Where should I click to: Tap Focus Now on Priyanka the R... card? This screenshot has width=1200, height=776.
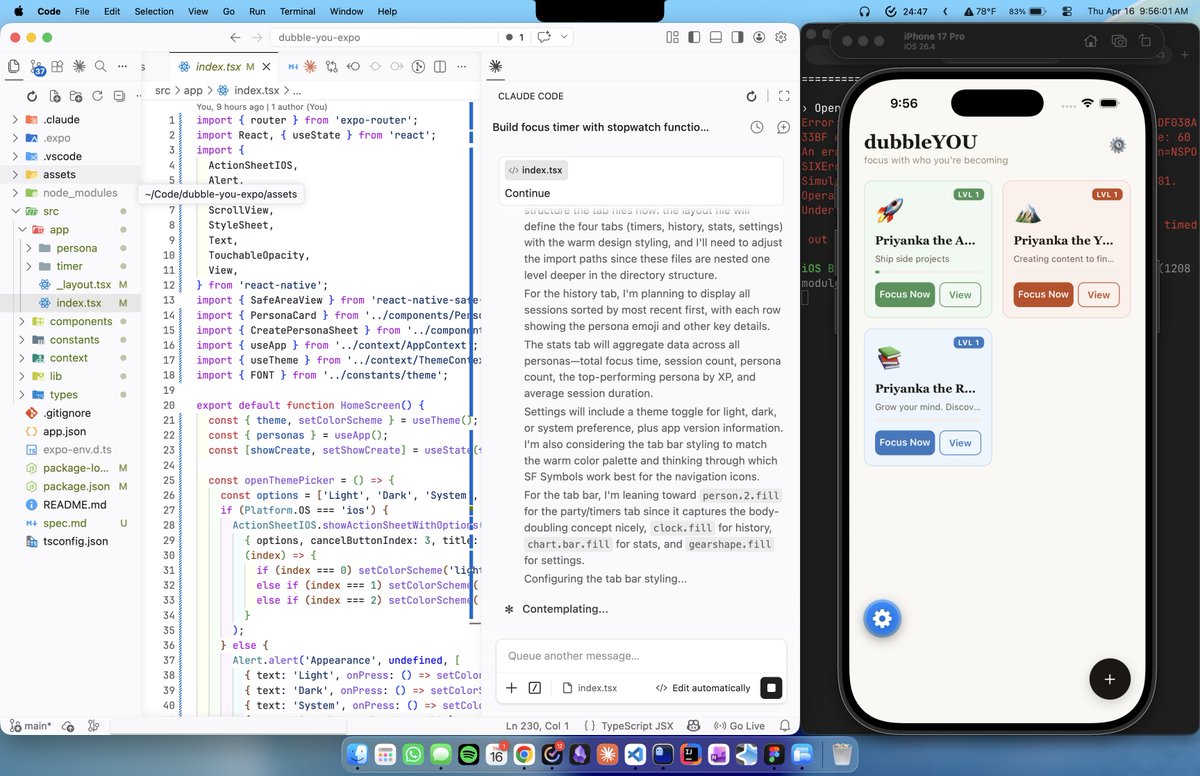904,442
